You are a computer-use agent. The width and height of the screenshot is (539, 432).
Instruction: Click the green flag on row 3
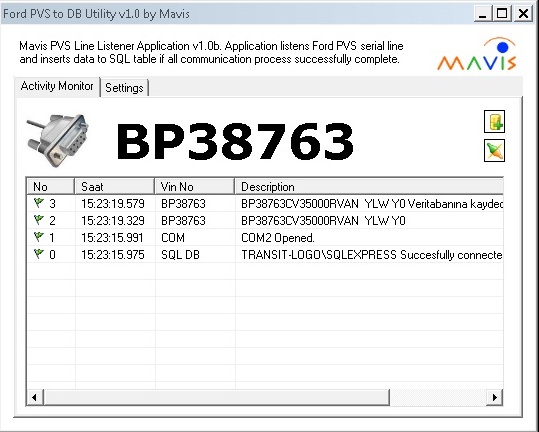click(x=39, y=203)
